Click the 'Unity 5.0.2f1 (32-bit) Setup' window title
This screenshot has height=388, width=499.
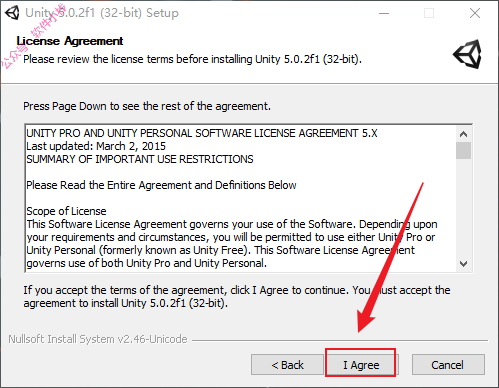(x=102, y=13)
